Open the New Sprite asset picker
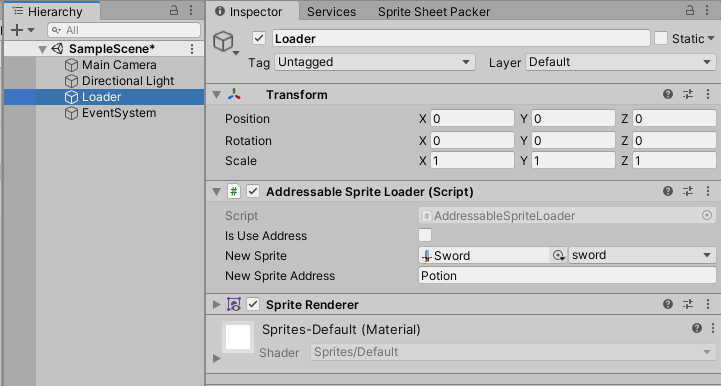Screen dimensions: 721x386 click(559, 255)
